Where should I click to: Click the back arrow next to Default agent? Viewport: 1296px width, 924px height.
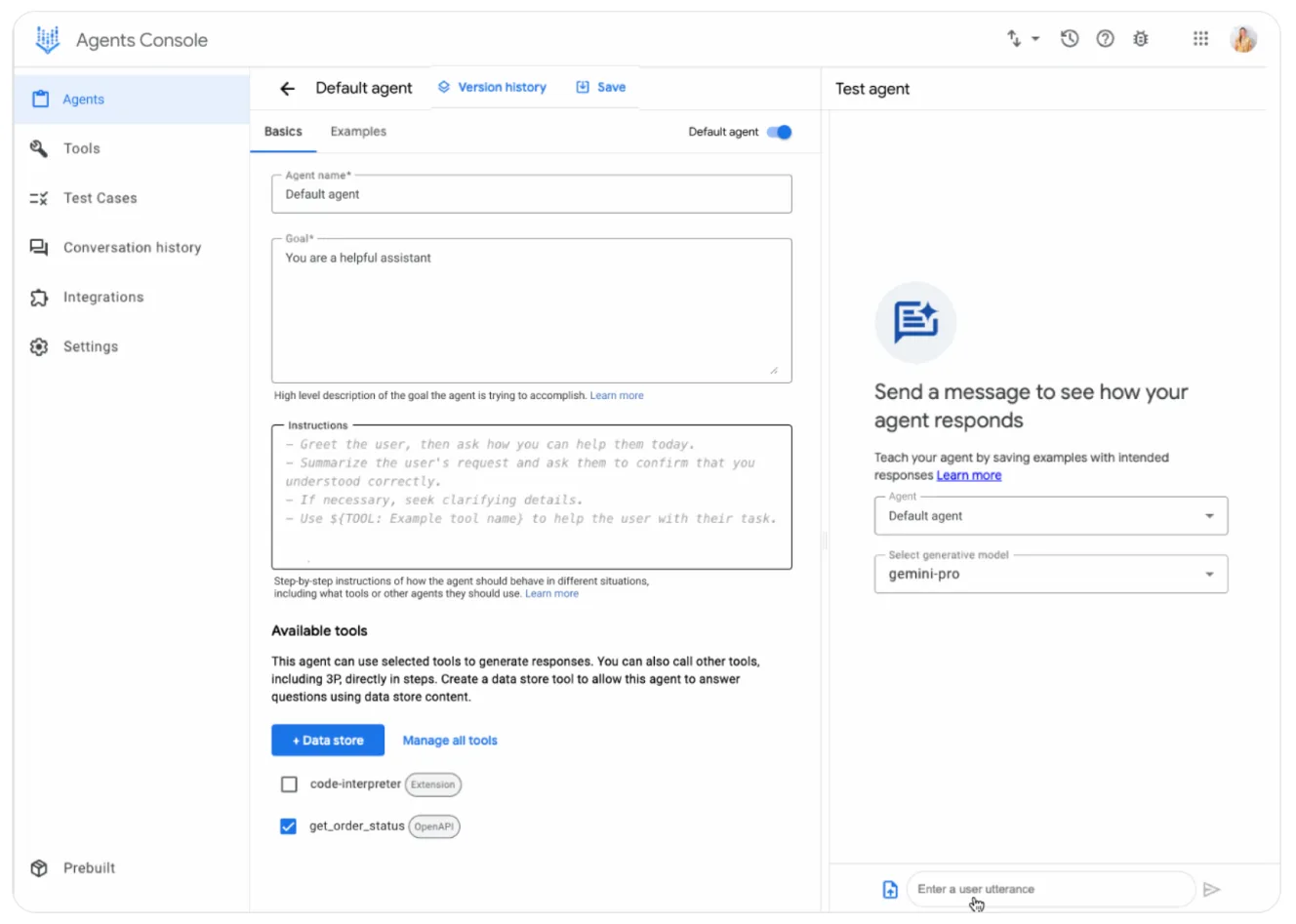coord(287,89)
